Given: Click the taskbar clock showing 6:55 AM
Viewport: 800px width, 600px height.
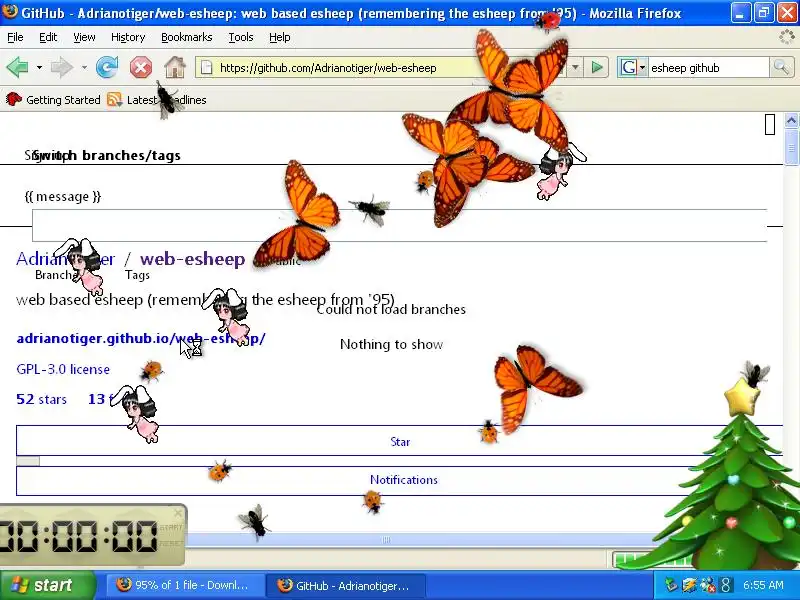Looking at the screenshot, I should click(x=763, y=585).
